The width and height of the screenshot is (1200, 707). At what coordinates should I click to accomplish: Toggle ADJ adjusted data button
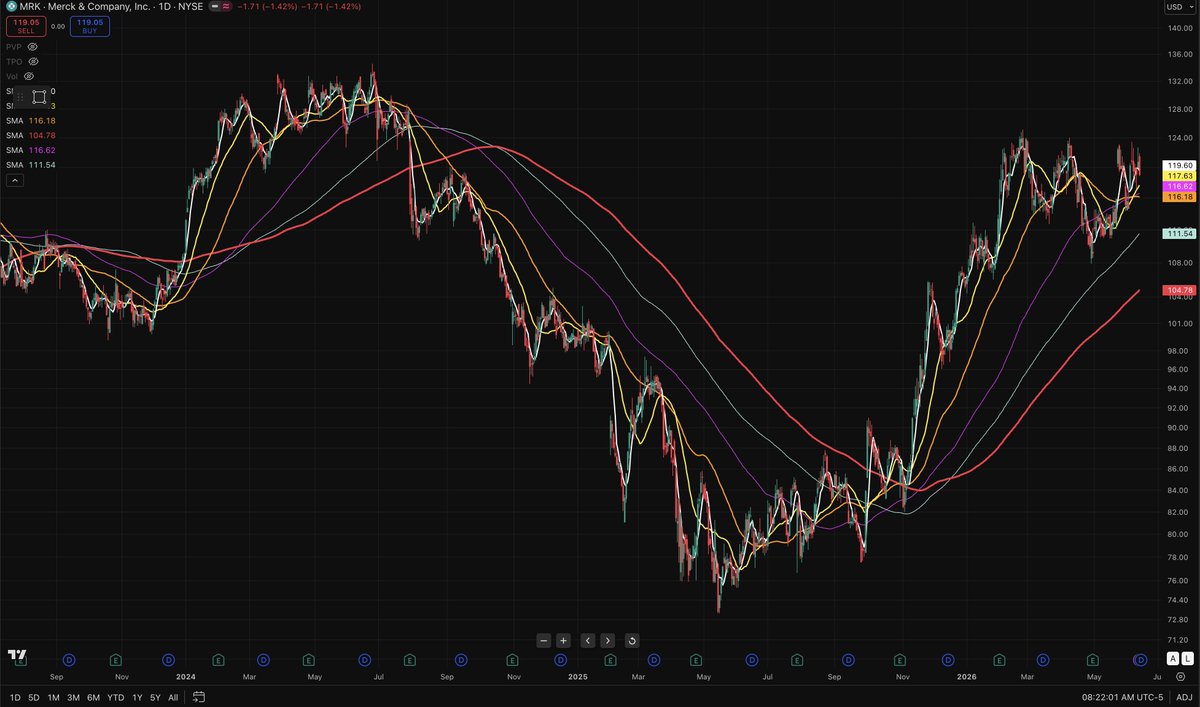click(1184, 696)
